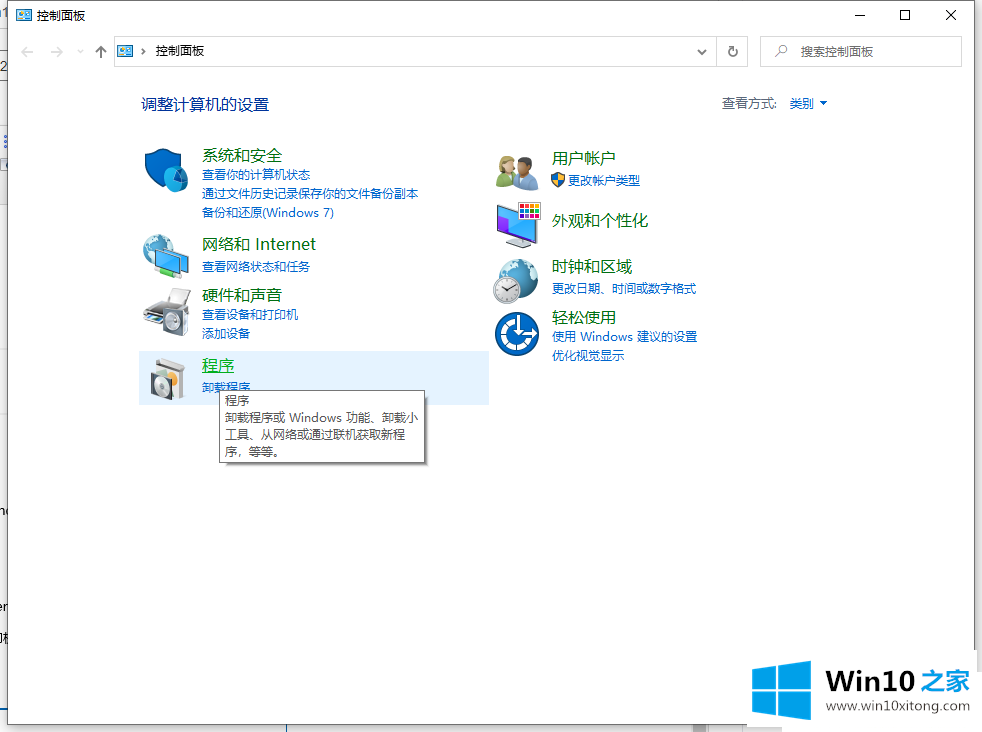Screen dimensions: 982x732
Task: Open Appearance and Personalization monitor icon
Action: [518, 225]
